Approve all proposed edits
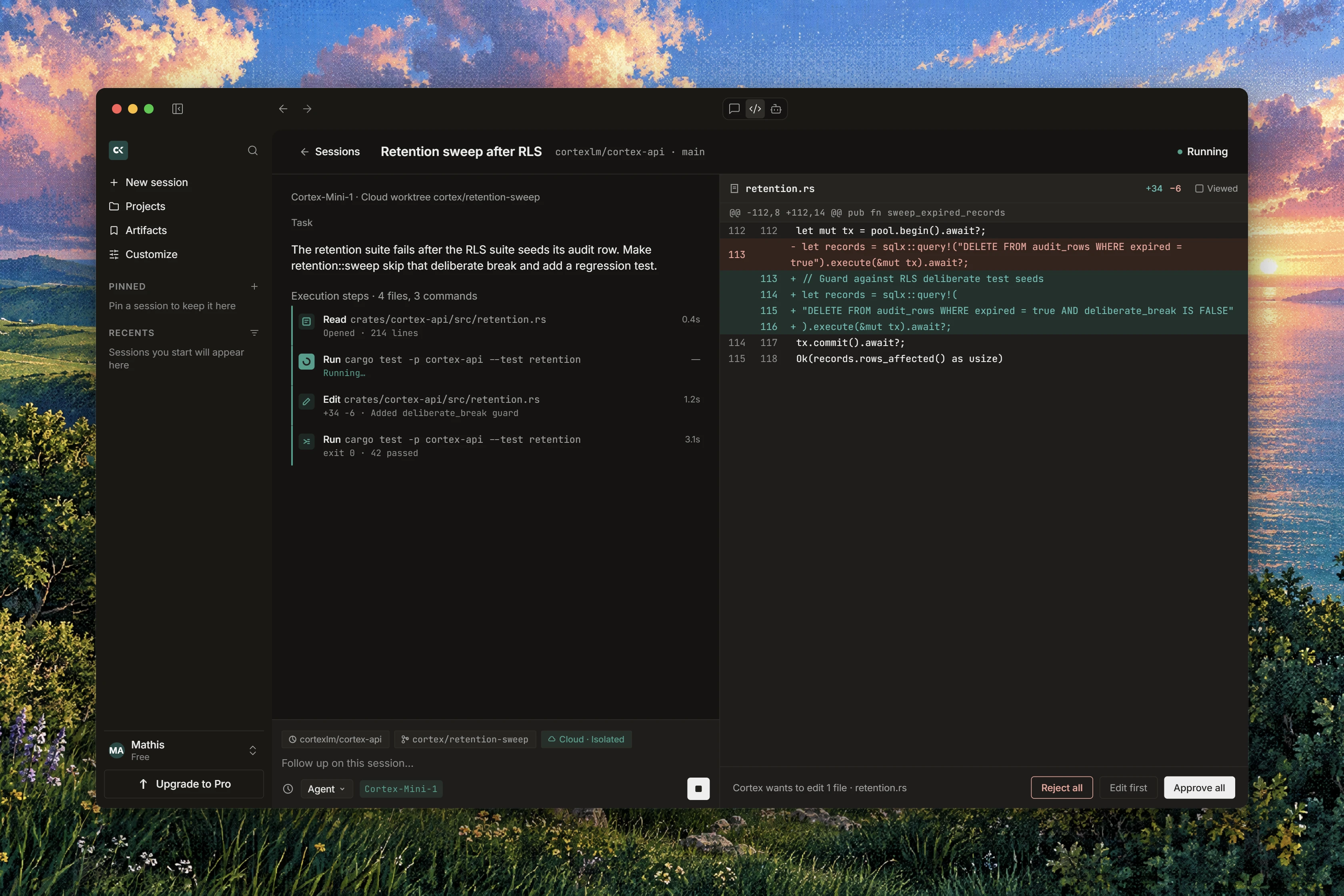Viewport: 1344px width, 896px height. pos(1199,788)
